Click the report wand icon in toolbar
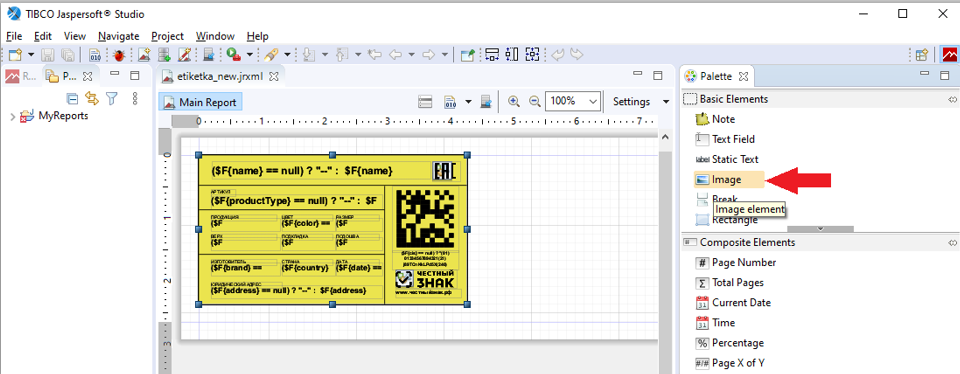This screenshot has height=374, width=960. (184, 55)
